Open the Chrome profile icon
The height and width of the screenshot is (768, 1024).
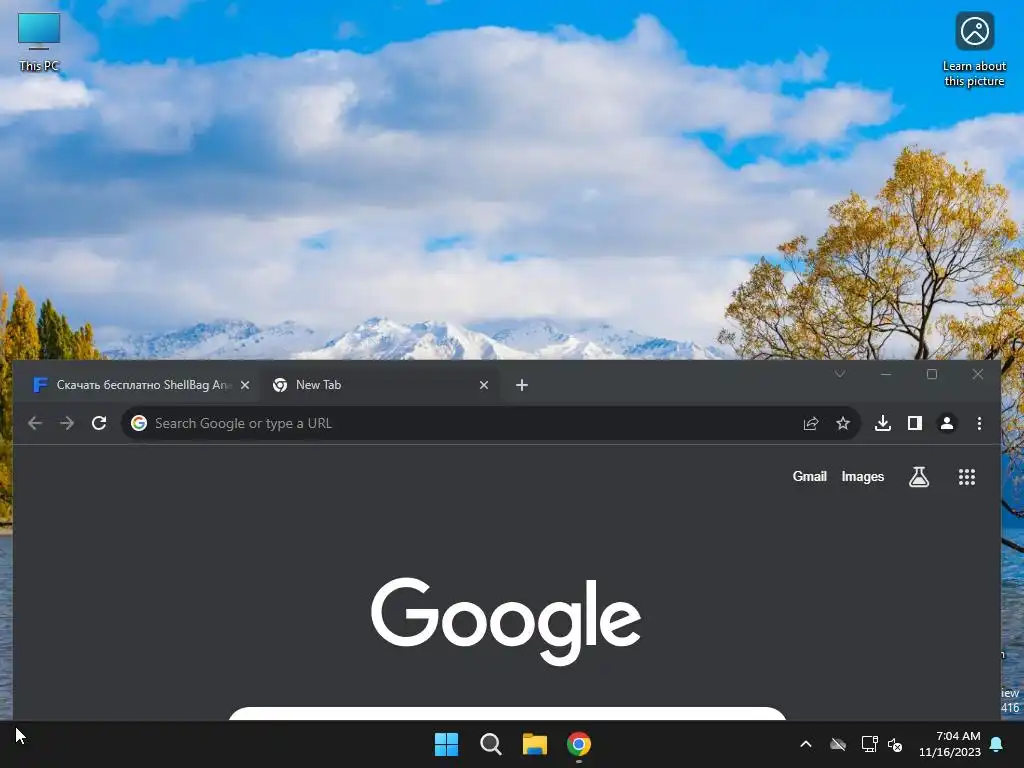coord(946,423)
